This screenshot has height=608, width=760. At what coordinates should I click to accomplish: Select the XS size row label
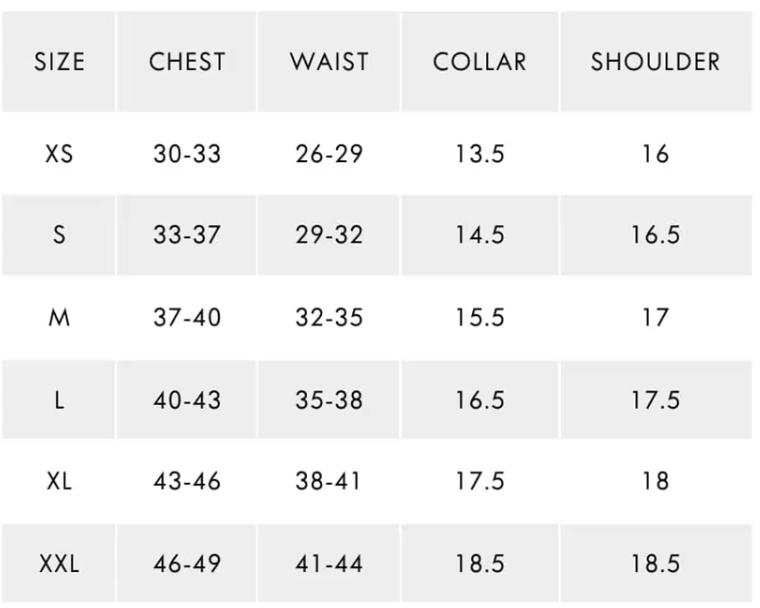tap(59, 154)
